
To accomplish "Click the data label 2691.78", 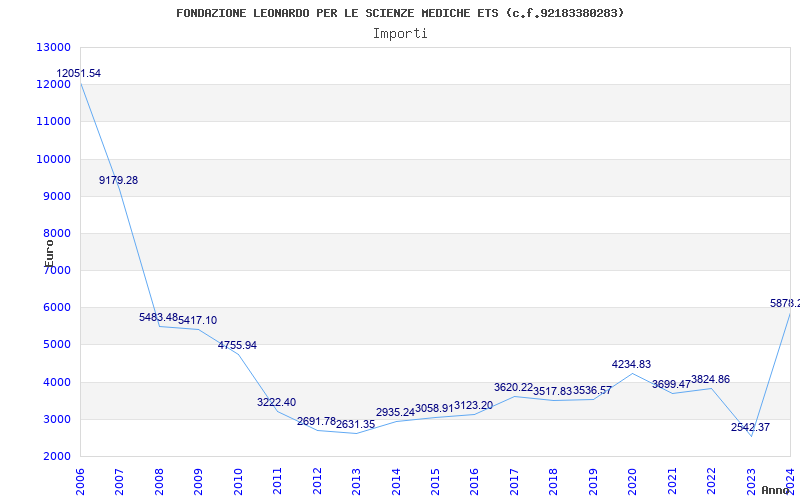I will 316,421.
